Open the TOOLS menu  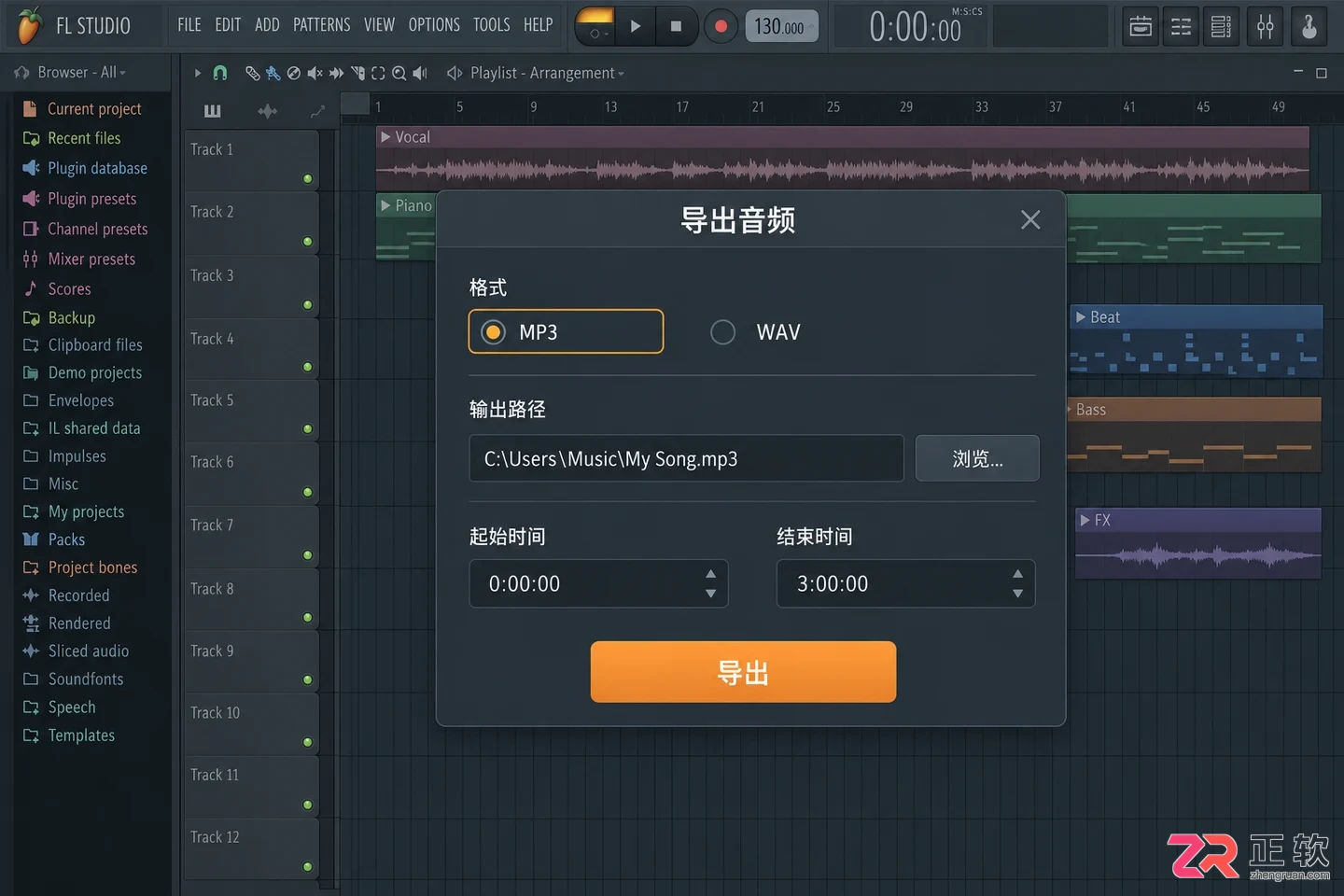click(491, 25)
